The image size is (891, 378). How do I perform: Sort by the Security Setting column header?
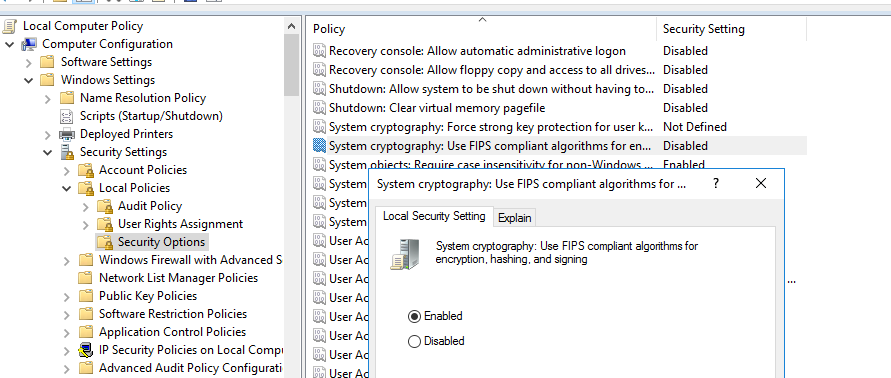[x=731, y=29]
